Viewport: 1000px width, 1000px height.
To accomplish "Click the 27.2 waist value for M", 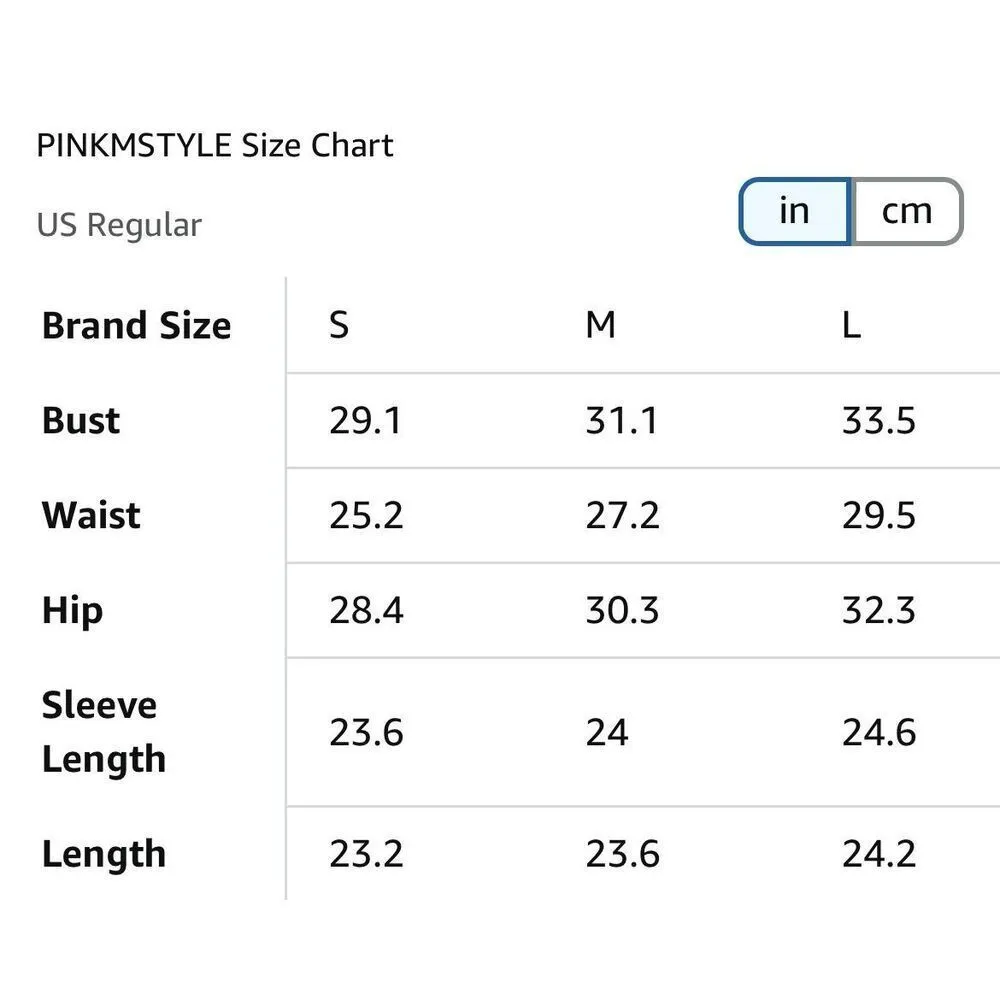I will pos(622,516).
